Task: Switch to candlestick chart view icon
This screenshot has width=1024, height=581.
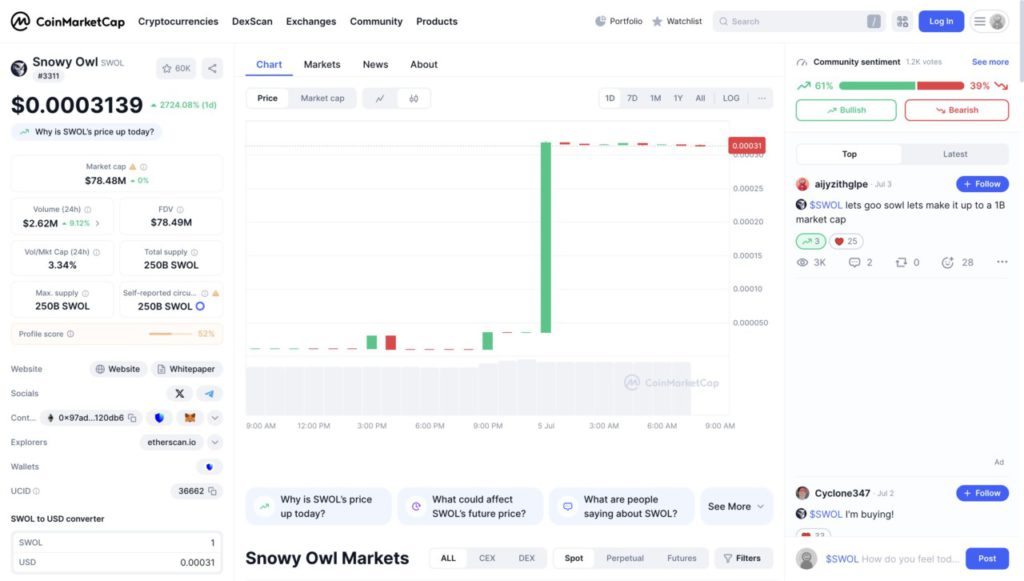Action: pyautogui.click(x=413, y=99)
